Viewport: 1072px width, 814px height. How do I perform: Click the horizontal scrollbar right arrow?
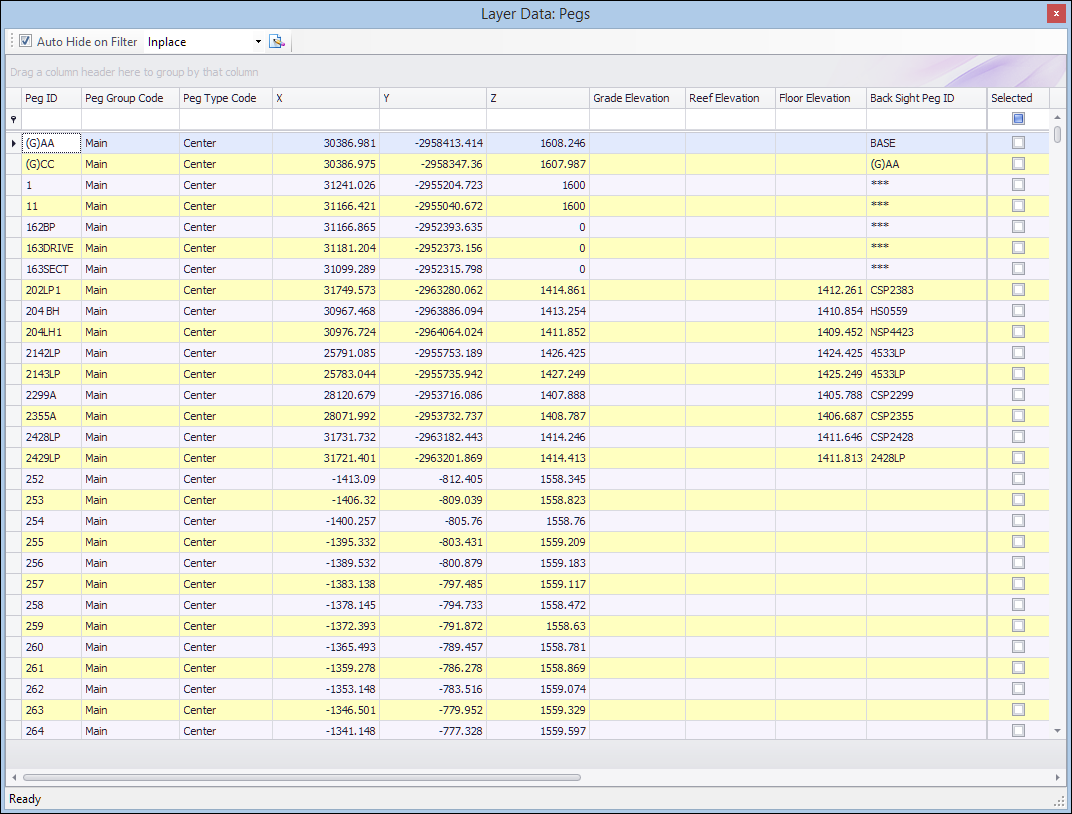[1058, 777]
